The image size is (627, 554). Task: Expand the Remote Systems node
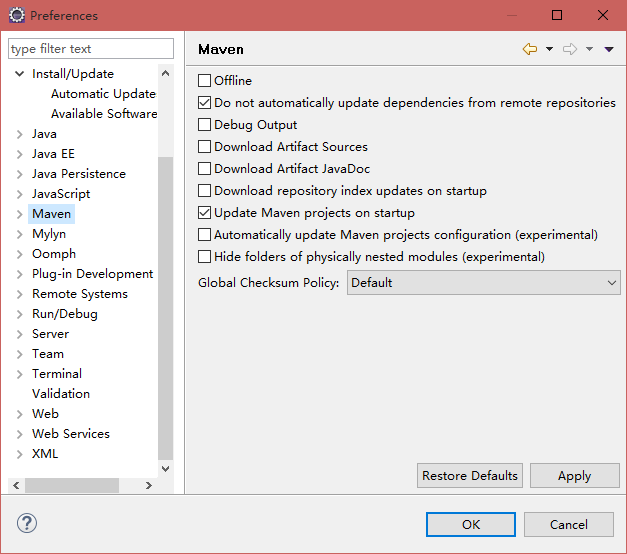pyautogui.click(x=19, y=294)
